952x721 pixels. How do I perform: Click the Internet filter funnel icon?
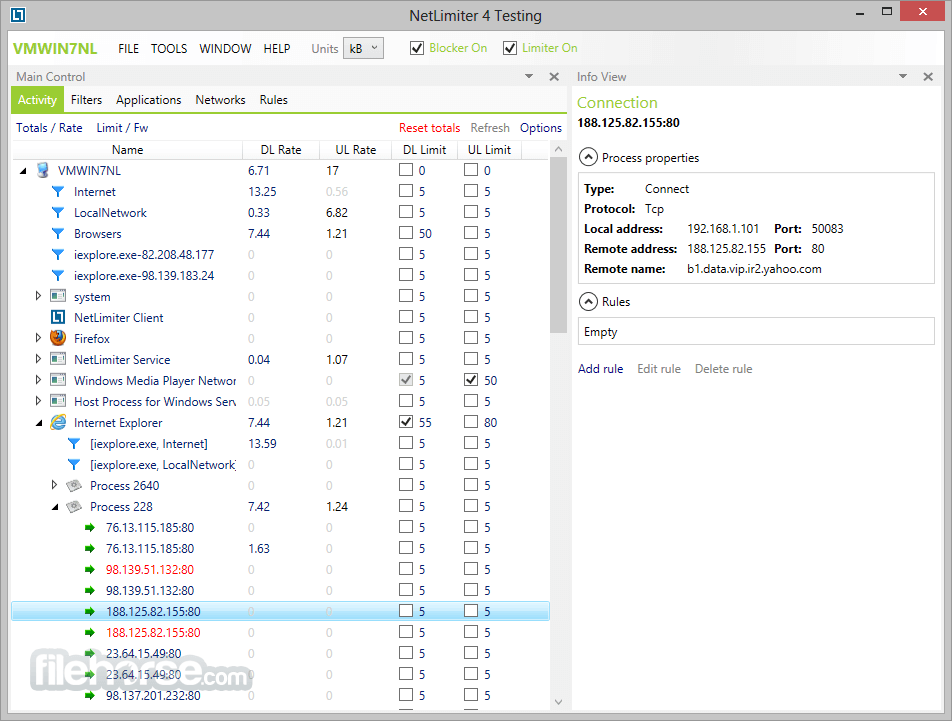(58, 192)
